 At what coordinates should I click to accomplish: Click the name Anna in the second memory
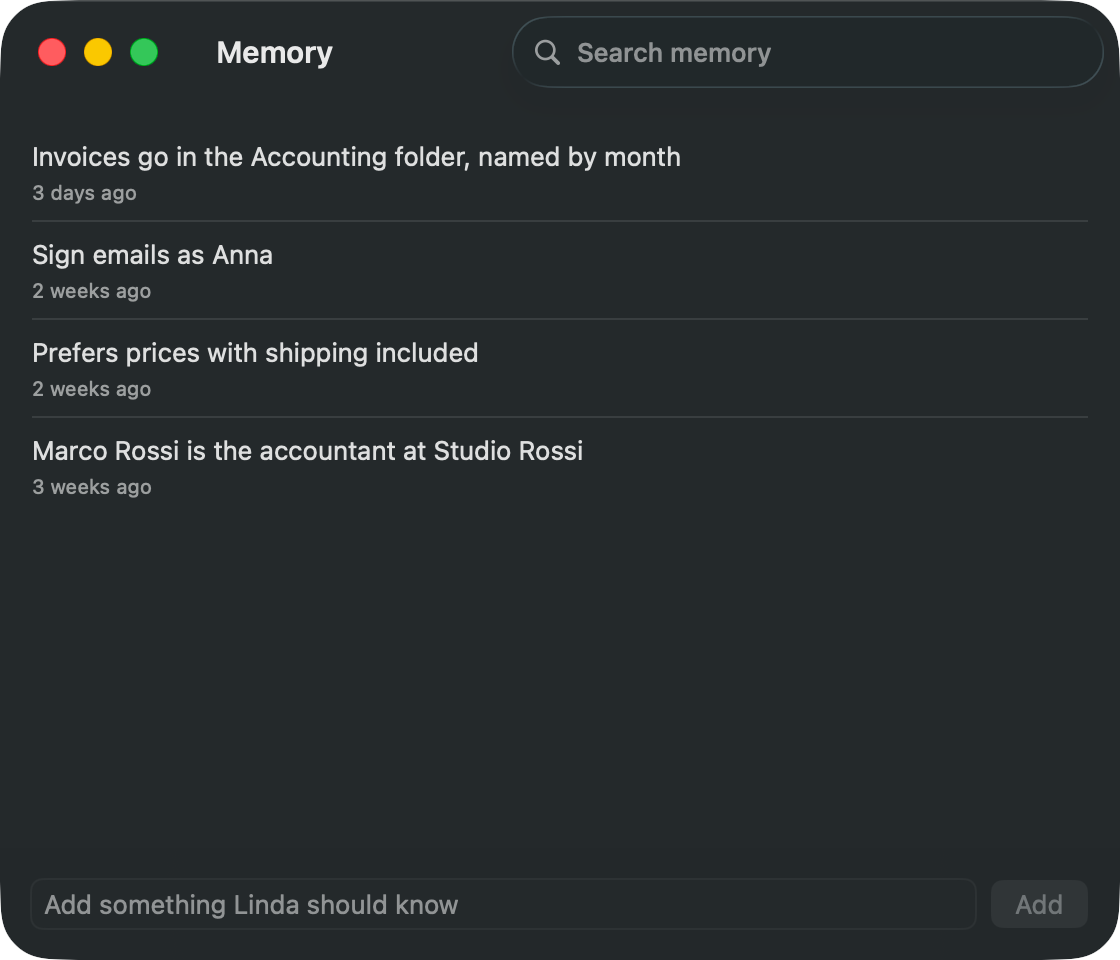click(x=242, y=255)
